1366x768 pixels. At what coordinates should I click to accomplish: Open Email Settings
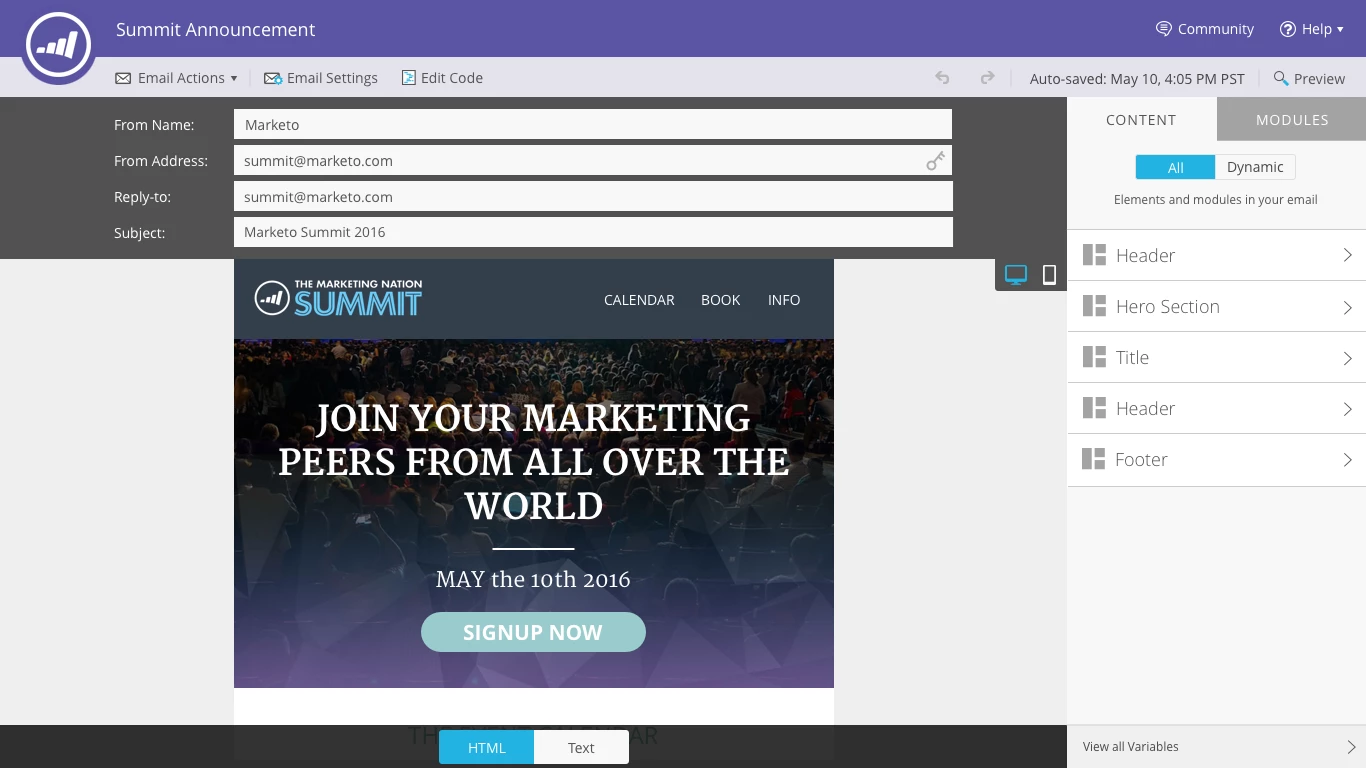coord(321,78)
